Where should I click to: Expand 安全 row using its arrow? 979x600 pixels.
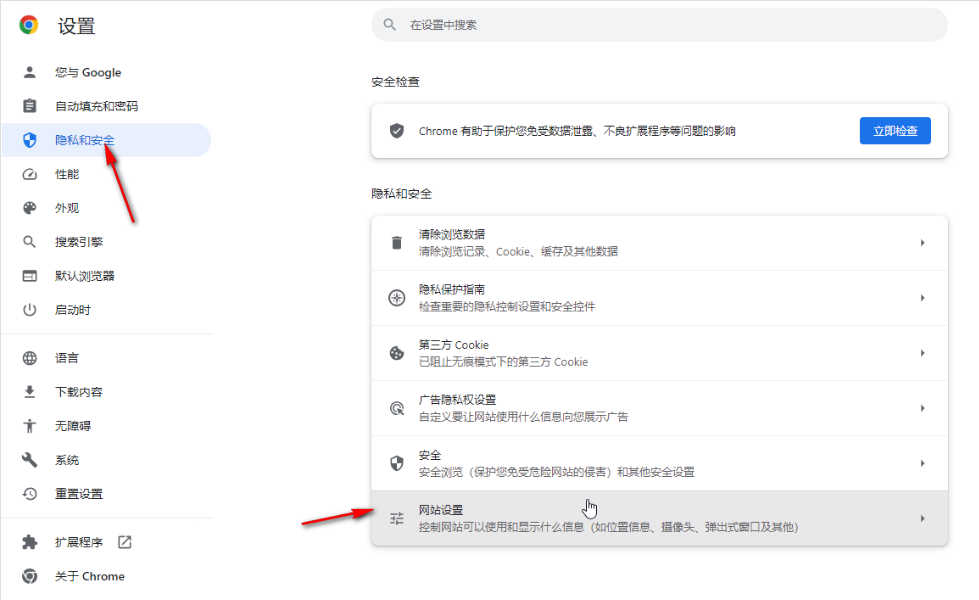click(922, 463)
